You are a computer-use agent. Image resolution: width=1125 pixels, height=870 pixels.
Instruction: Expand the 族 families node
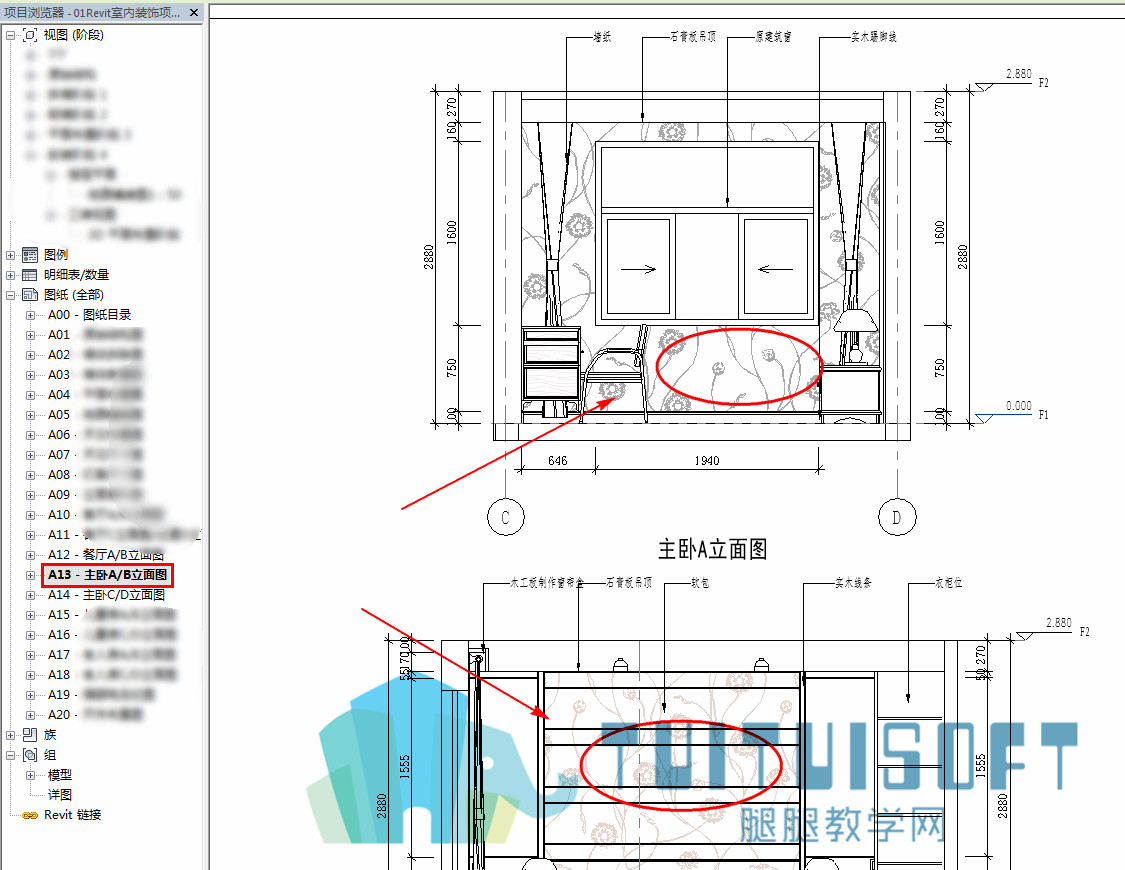tap(10, 734)
